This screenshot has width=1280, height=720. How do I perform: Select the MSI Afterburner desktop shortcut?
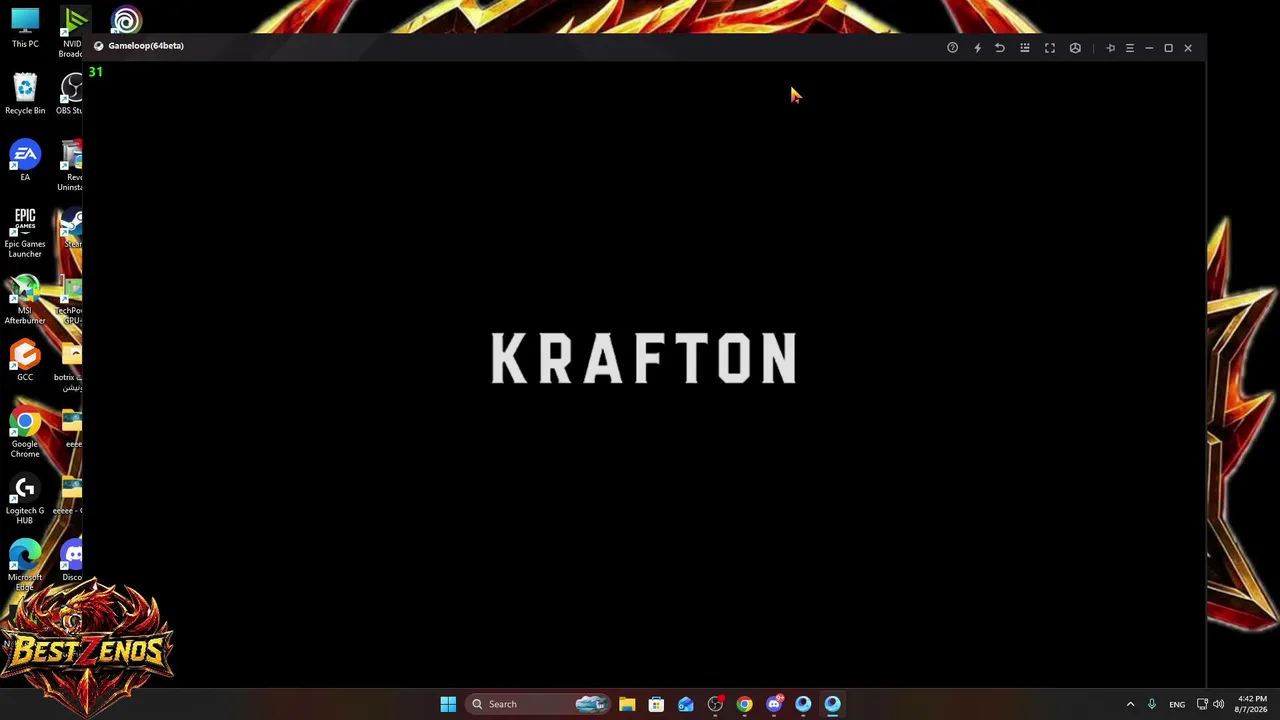pos(25,300)
